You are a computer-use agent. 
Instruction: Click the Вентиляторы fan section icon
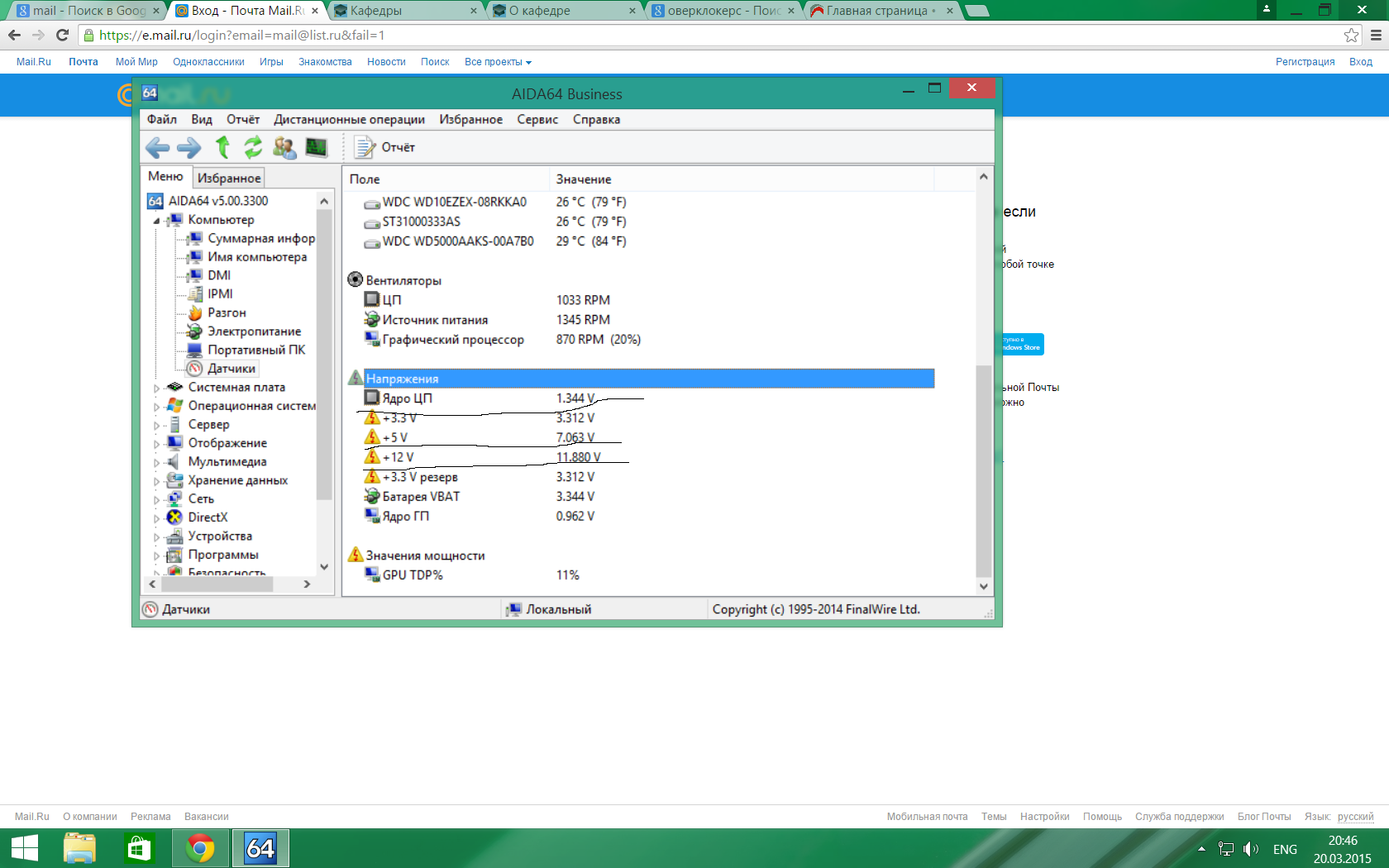click(356, 279)
